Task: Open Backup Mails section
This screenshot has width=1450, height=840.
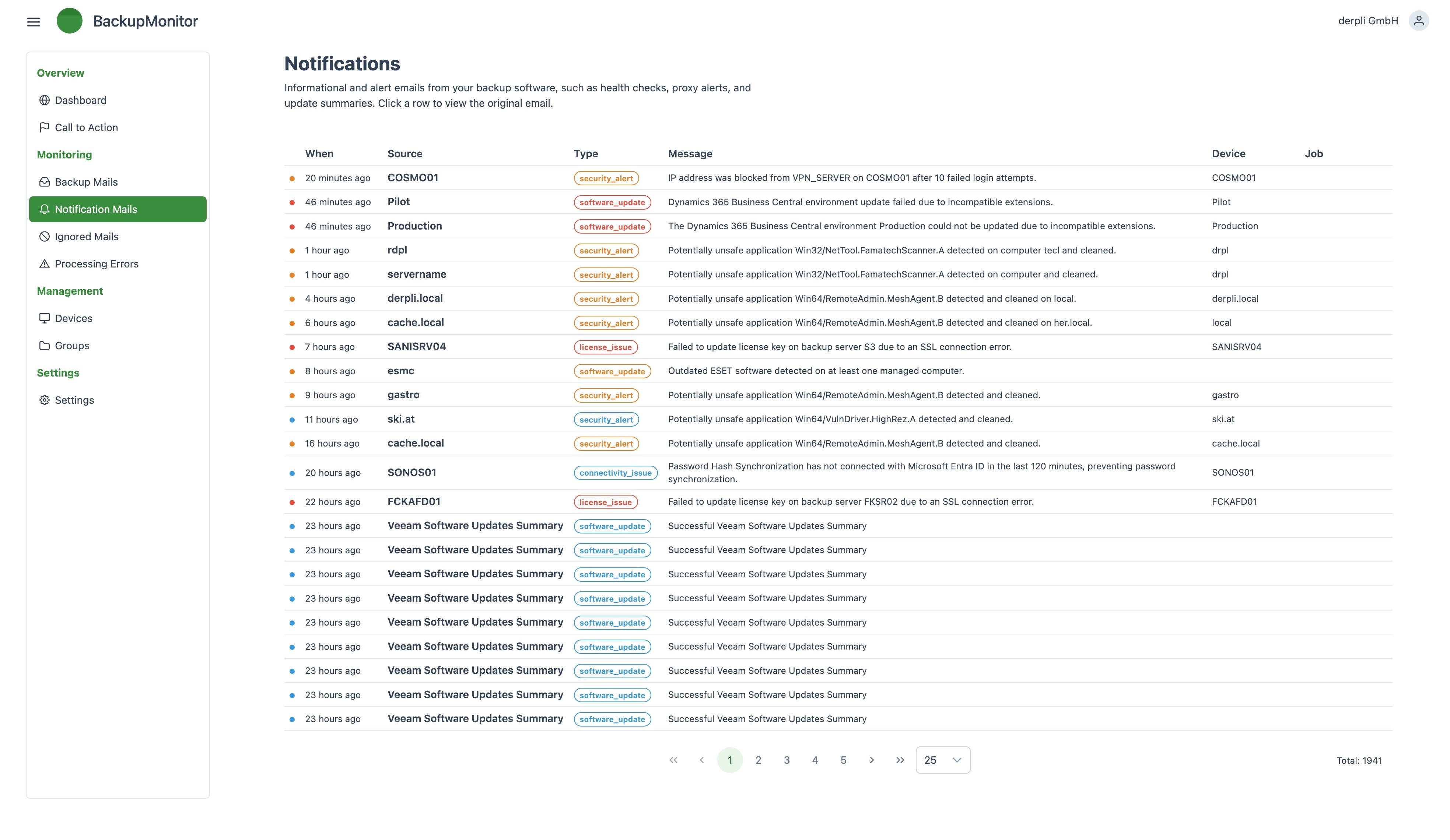Action: tap(118, 182)
